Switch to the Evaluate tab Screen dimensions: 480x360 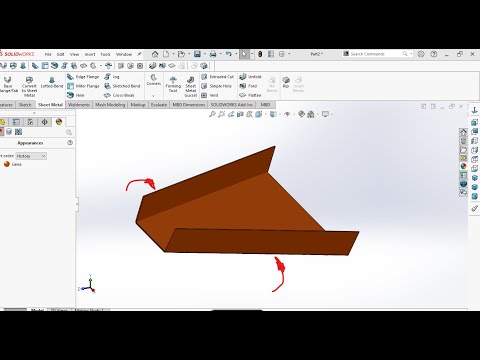(x=159, y=105)
